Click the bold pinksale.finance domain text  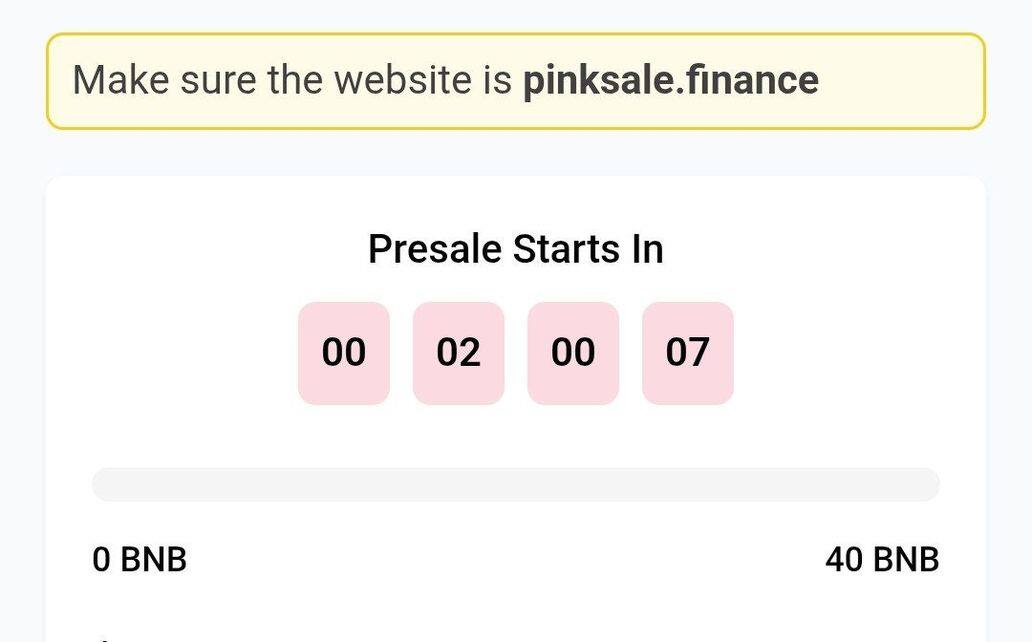[670, 80]
